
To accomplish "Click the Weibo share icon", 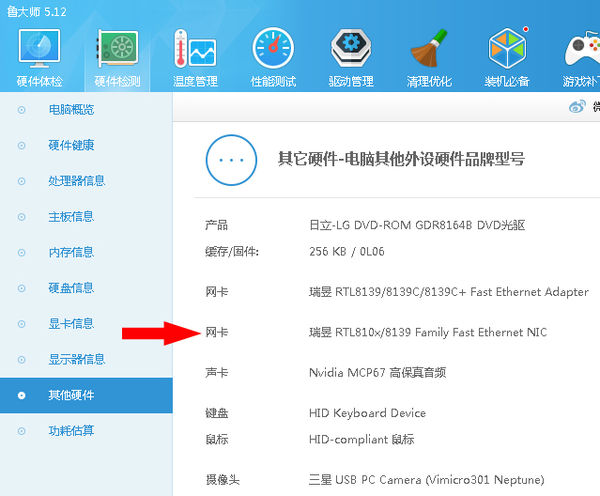I will coord(577,107).
